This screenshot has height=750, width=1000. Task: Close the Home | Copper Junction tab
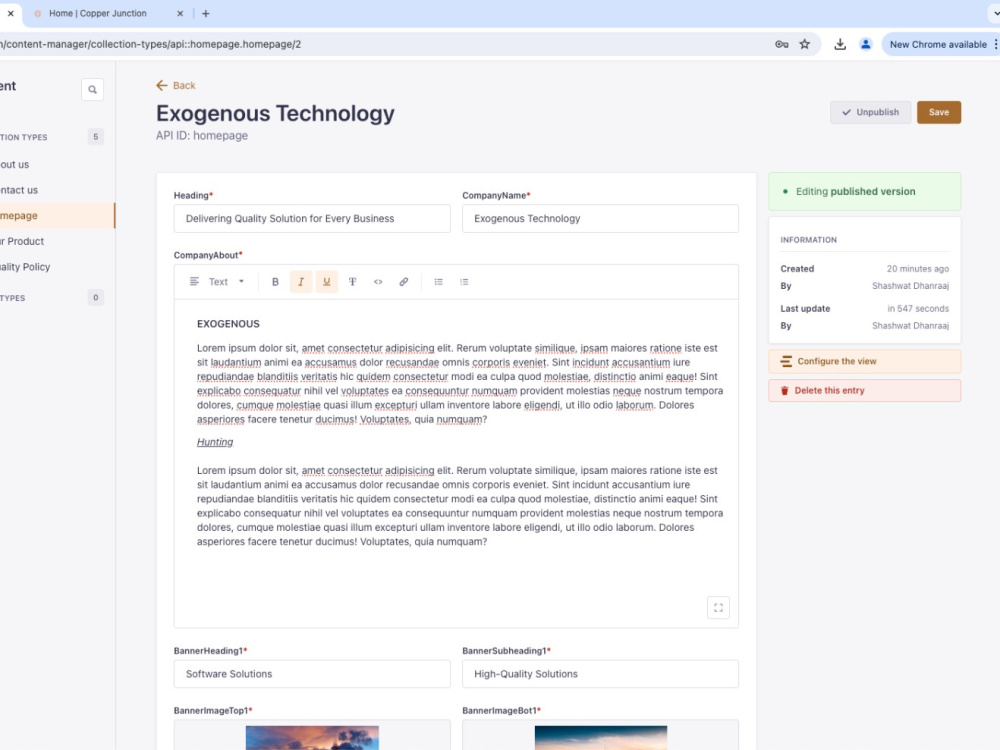pyautogui.click(x=180, y=13)
